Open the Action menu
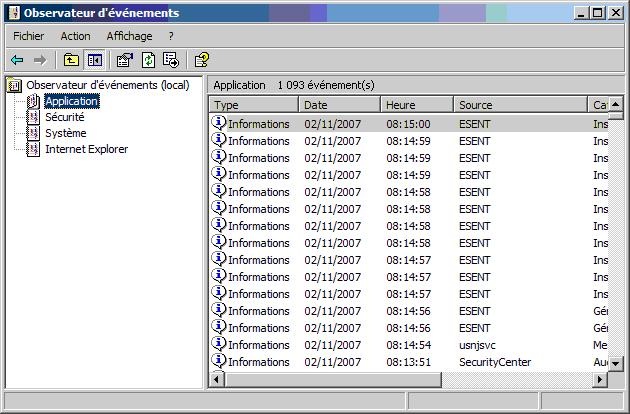 click(75, 36)
